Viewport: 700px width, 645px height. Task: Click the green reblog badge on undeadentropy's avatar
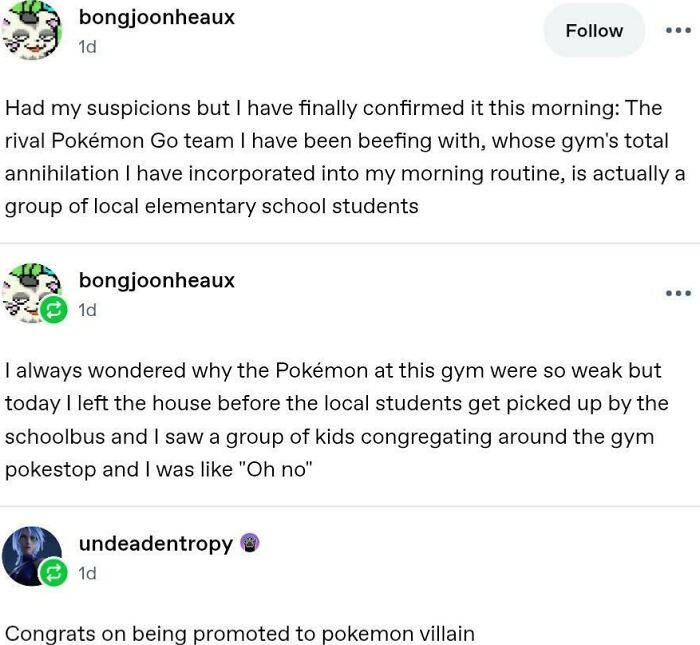click(52, 573)
